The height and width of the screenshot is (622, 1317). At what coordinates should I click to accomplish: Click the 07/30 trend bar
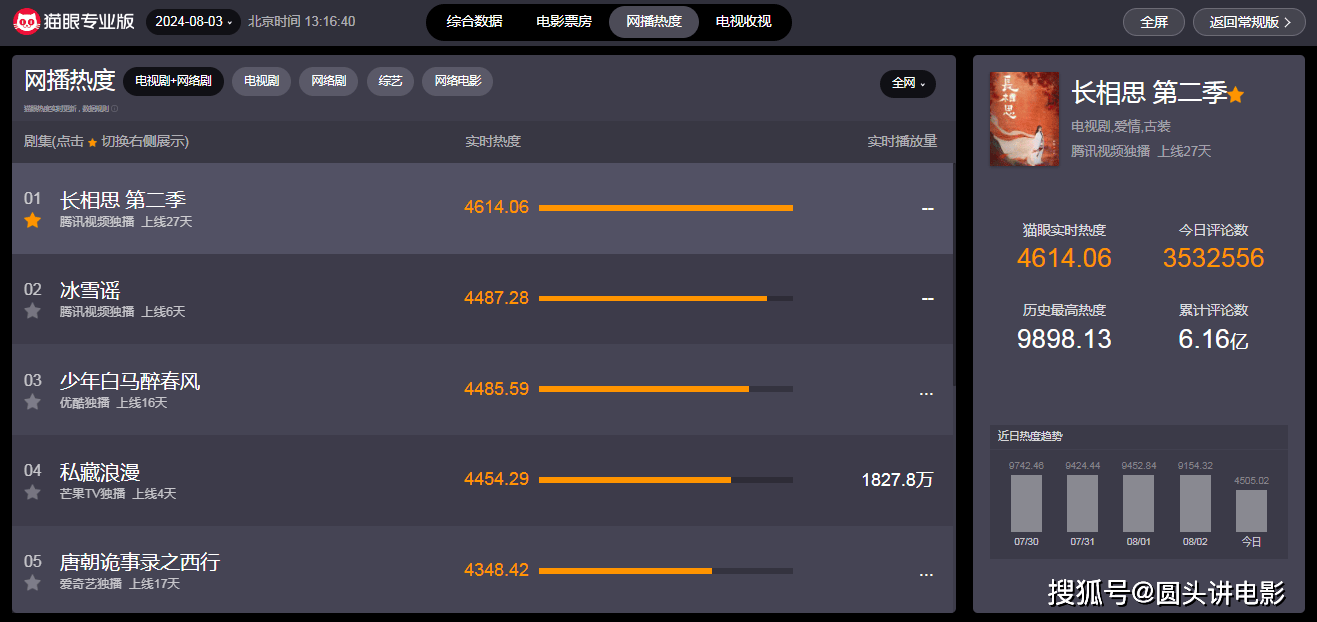[x=1026, y=503]
